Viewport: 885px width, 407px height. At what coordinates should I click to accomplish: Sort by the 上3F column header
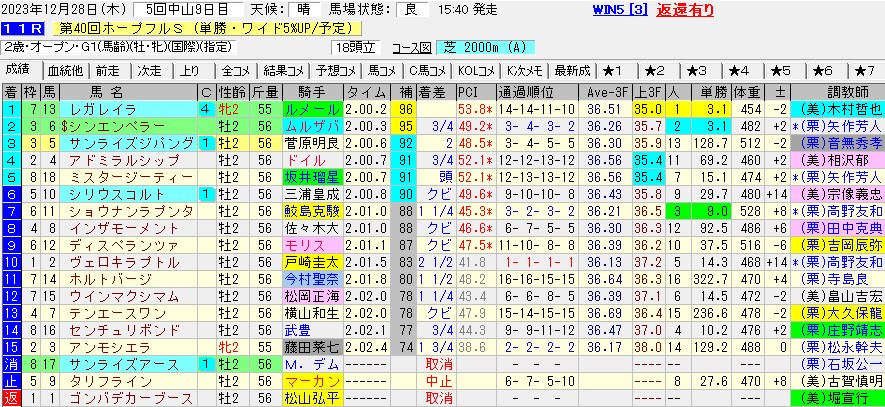(x=648, y=91)
